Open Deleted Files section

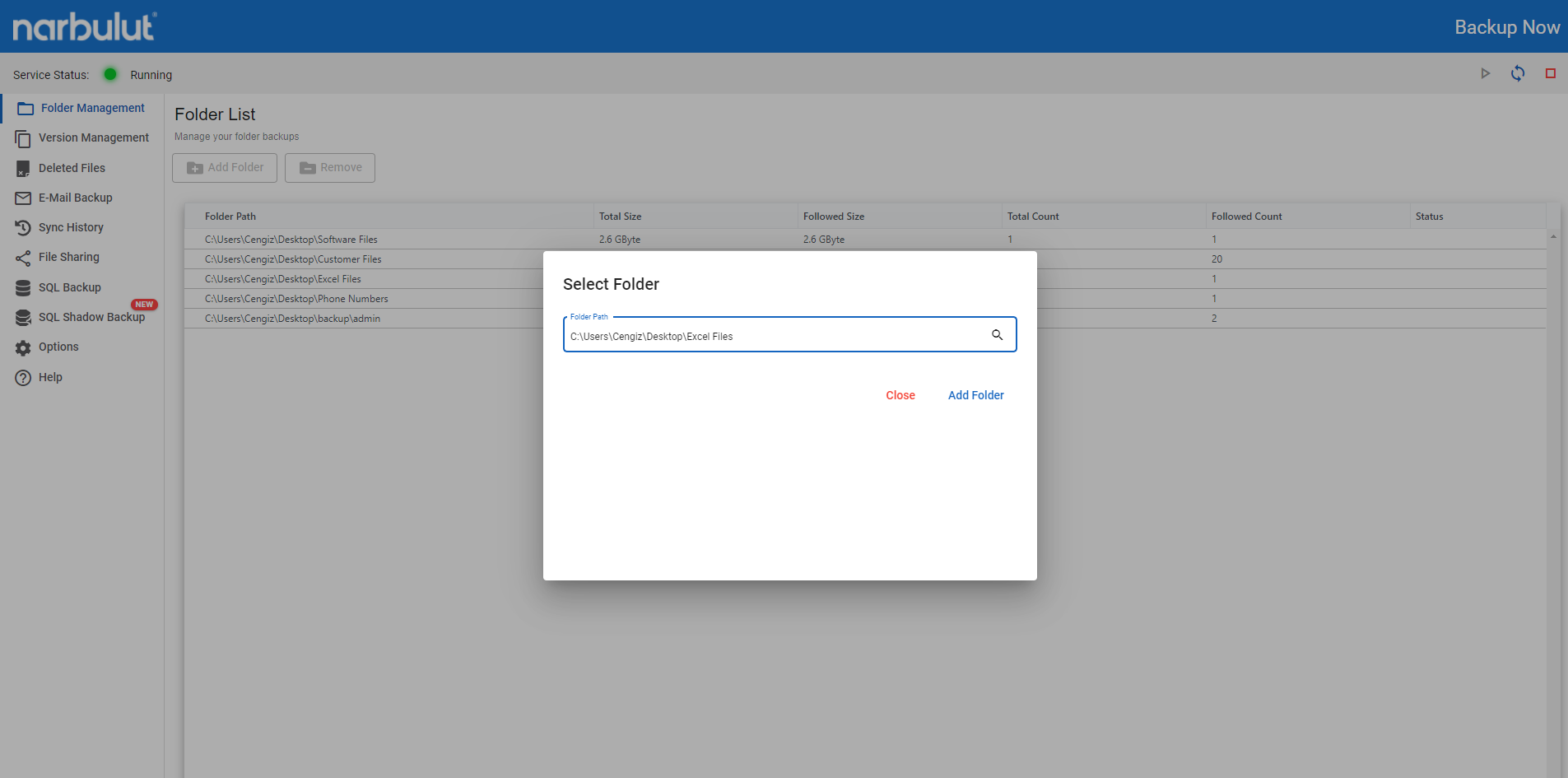click(72, 168)
